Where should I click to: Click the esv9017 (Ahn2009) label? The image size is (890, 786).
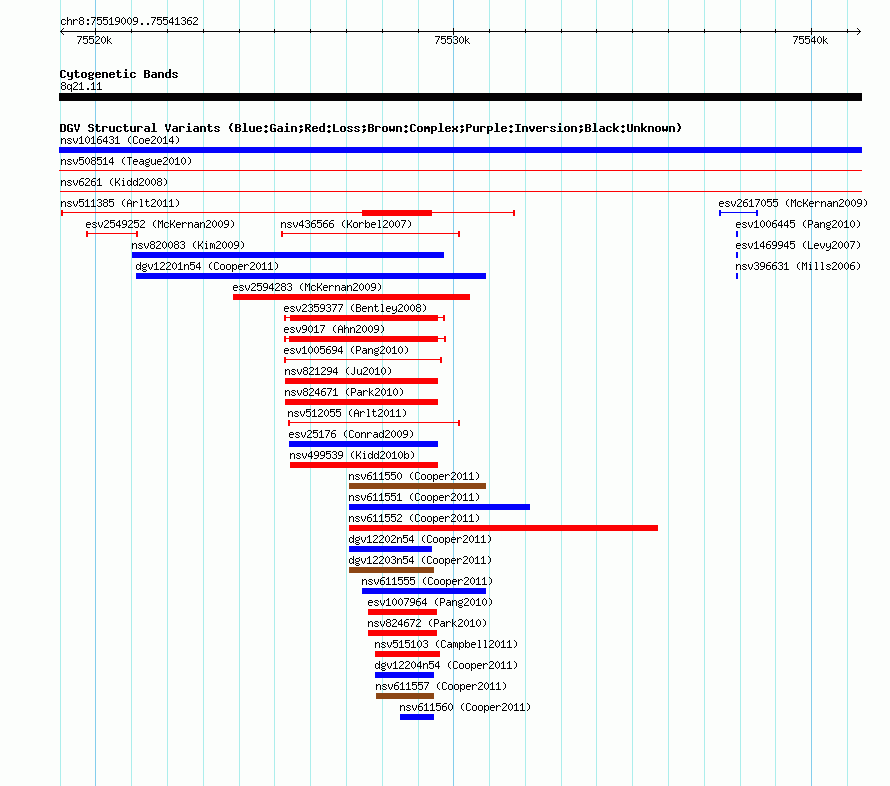[334, 329]
